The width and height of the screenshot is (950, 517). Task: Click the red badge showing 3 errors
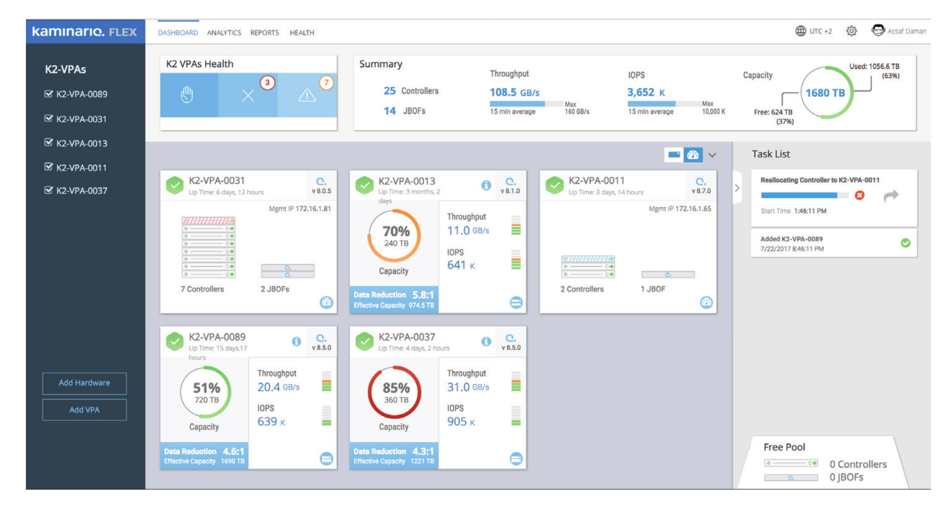pyautogui.click(x=268, y=82)
